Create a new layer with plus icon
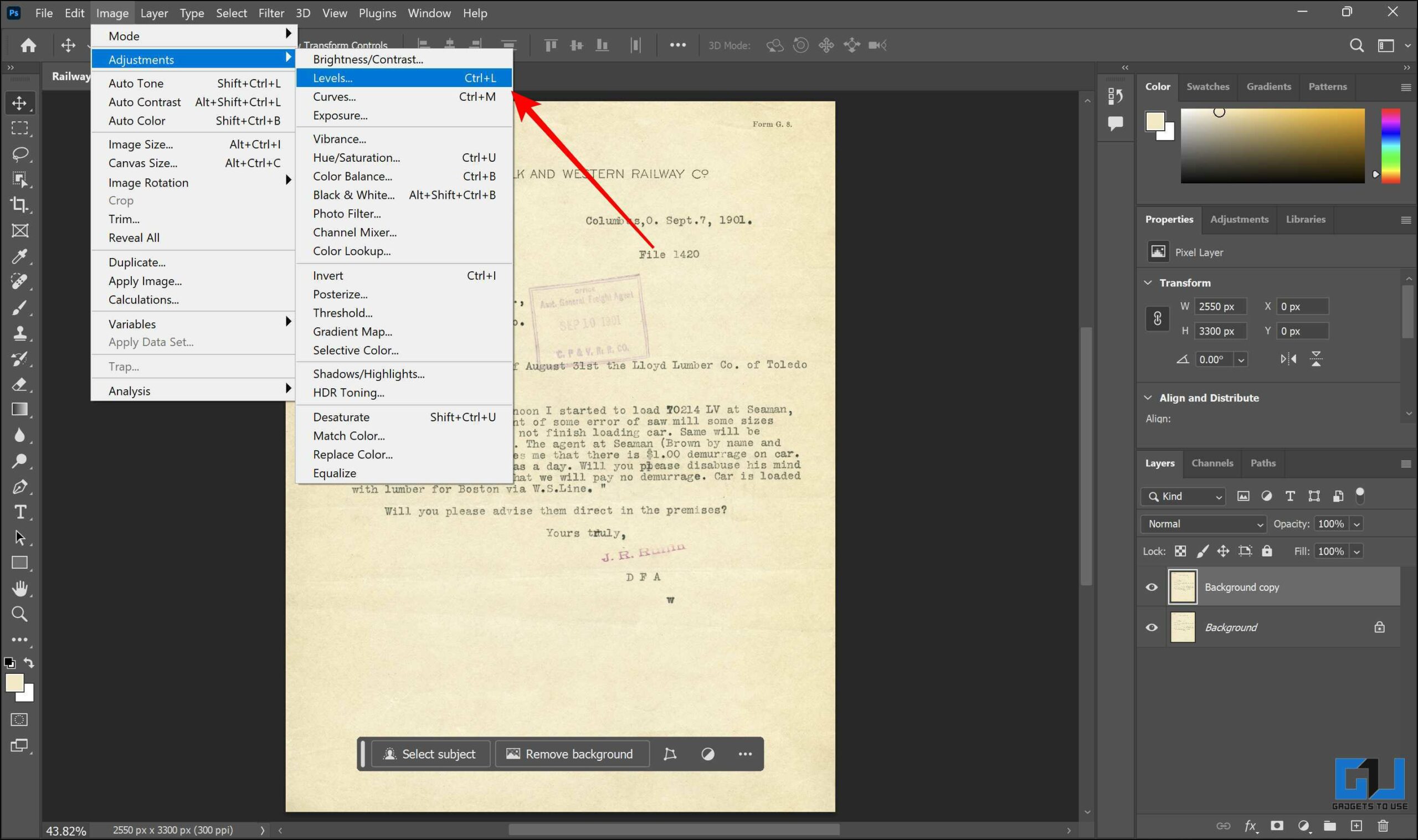 [x=1357, y=826]
